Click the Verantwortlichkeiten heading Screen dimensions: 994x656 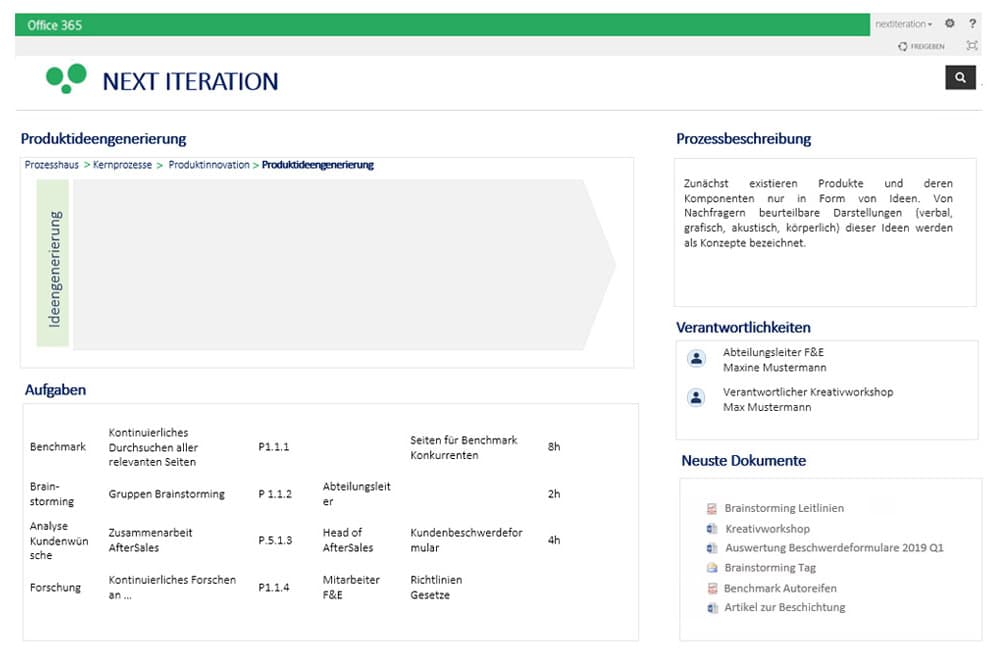coord(744,328)
